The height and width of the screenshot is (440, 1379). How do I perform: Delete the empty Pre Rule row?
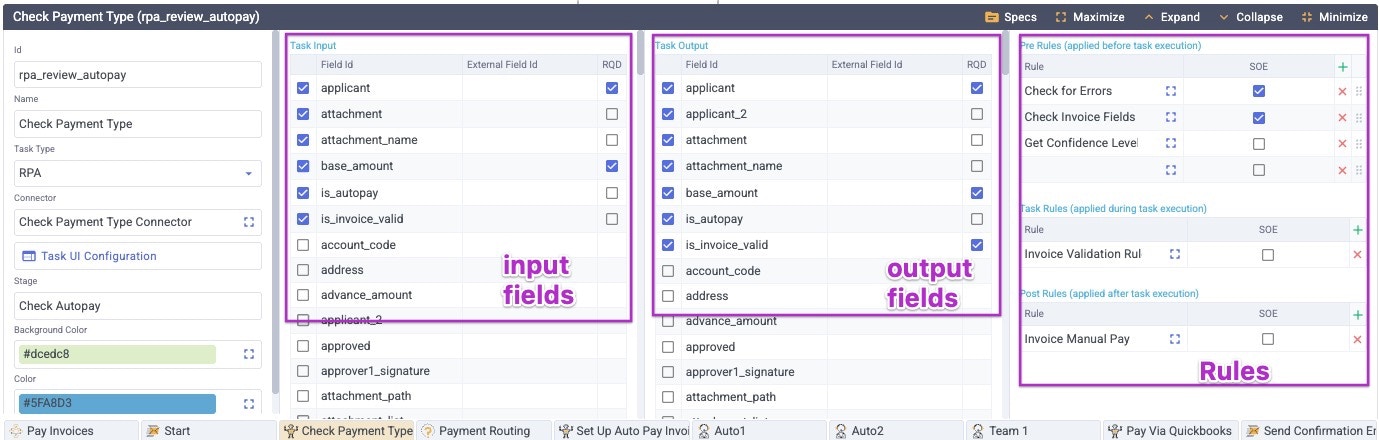[x=1342, y=169]
